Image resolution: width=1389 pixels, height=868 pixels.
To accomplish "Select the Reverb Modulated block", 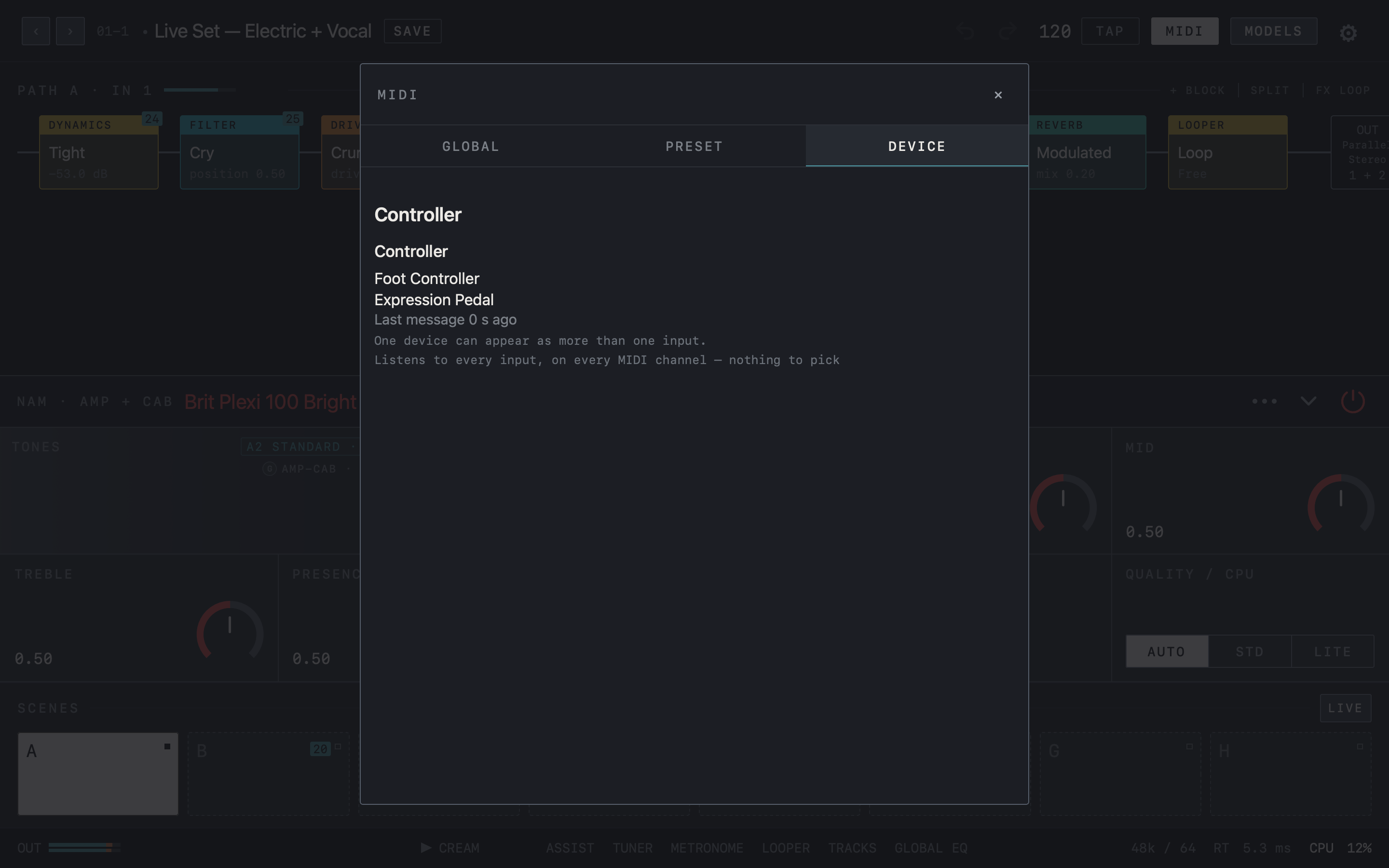I will [x=1087, y=152].
